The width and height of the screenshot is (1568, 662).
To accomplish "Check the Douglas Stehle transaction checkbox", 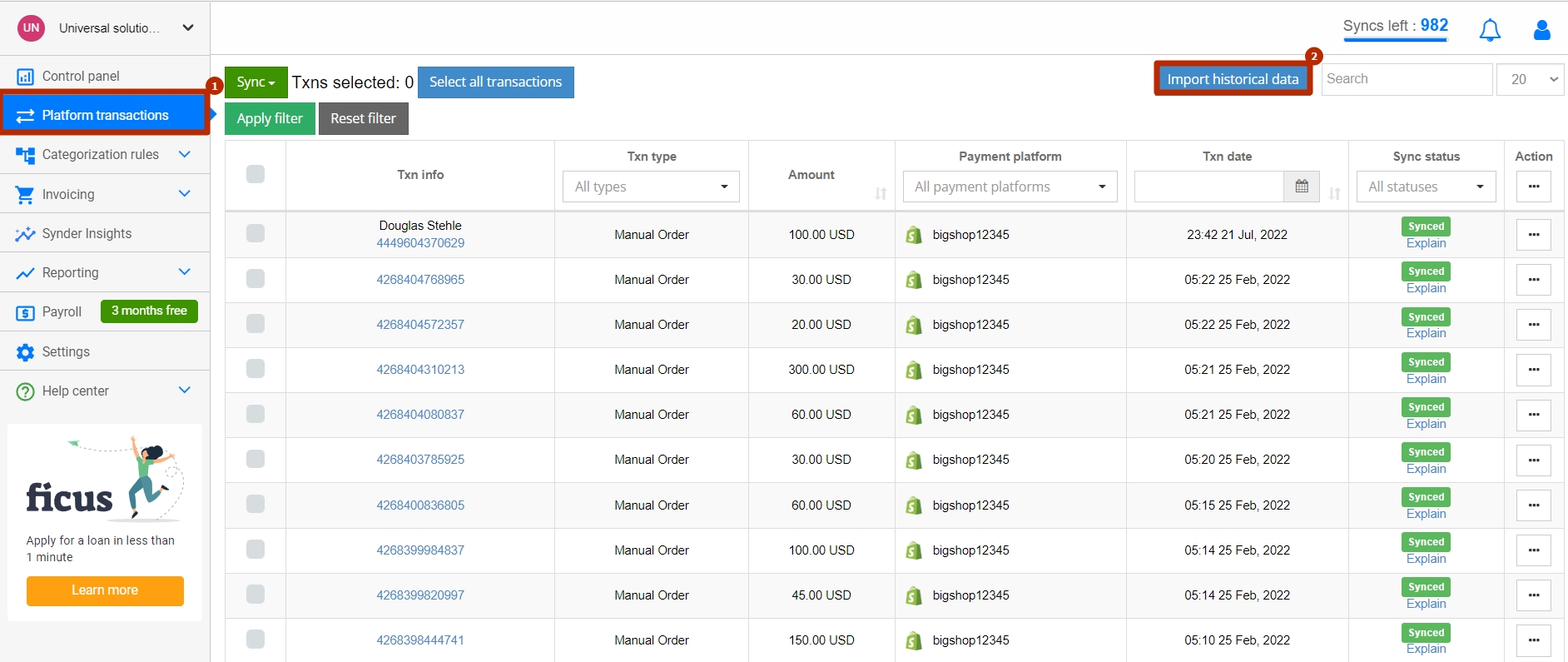I will [x=256, y=233].
